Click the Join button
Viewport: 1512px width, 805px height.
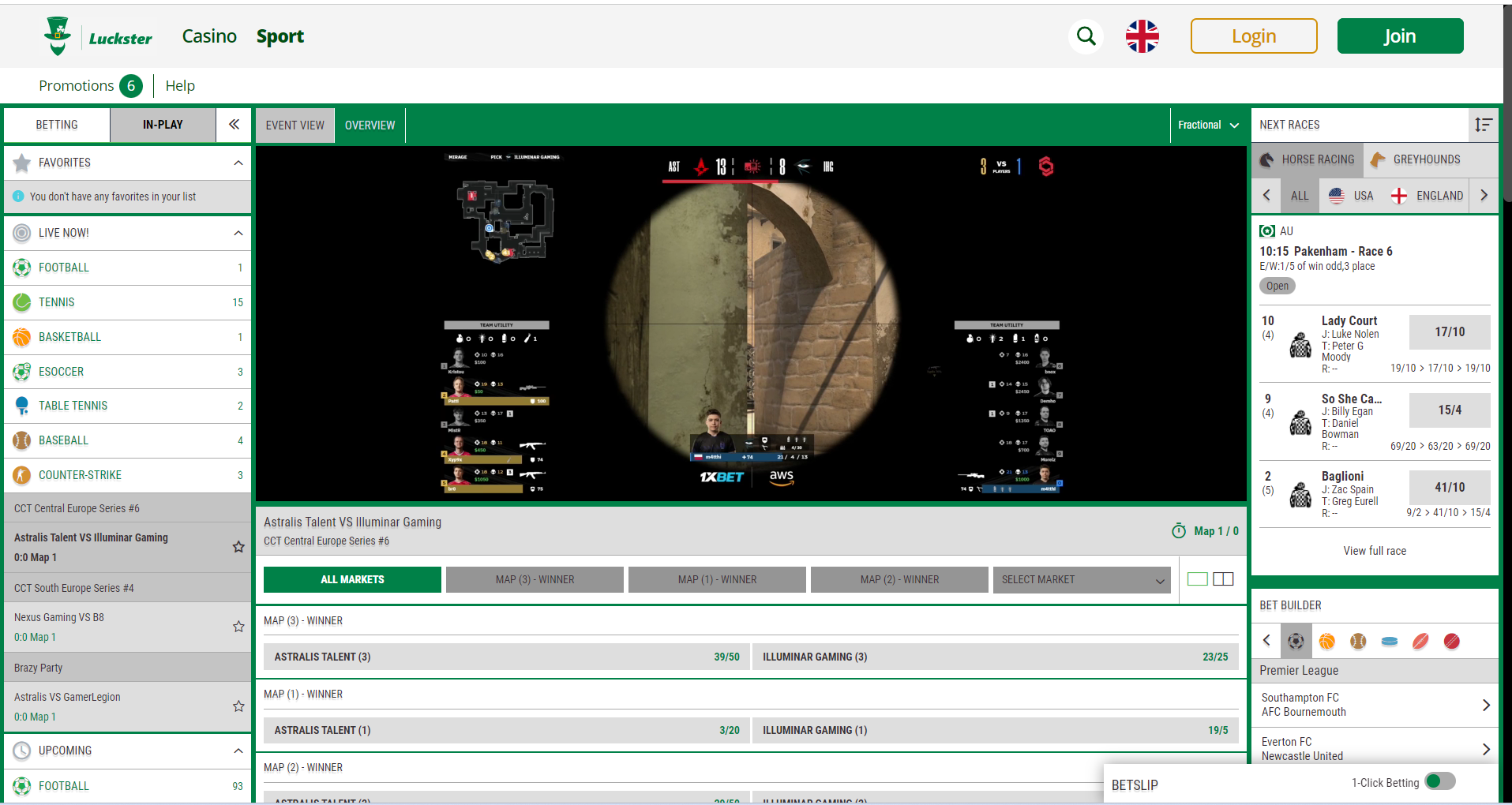pos(1399,36)
